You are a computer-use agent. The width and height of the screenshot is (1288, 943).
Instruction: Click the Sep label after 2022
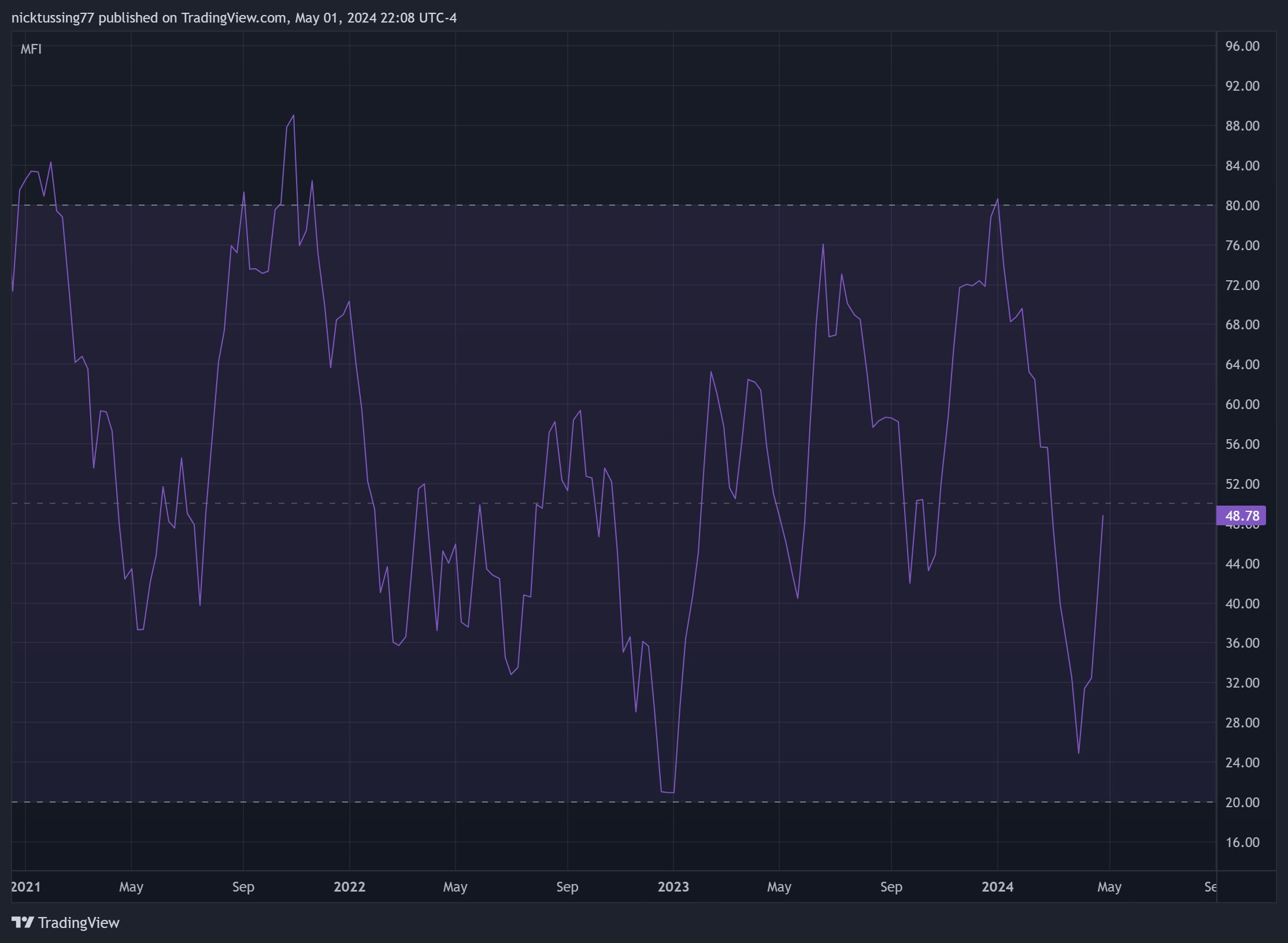point(567,887)
